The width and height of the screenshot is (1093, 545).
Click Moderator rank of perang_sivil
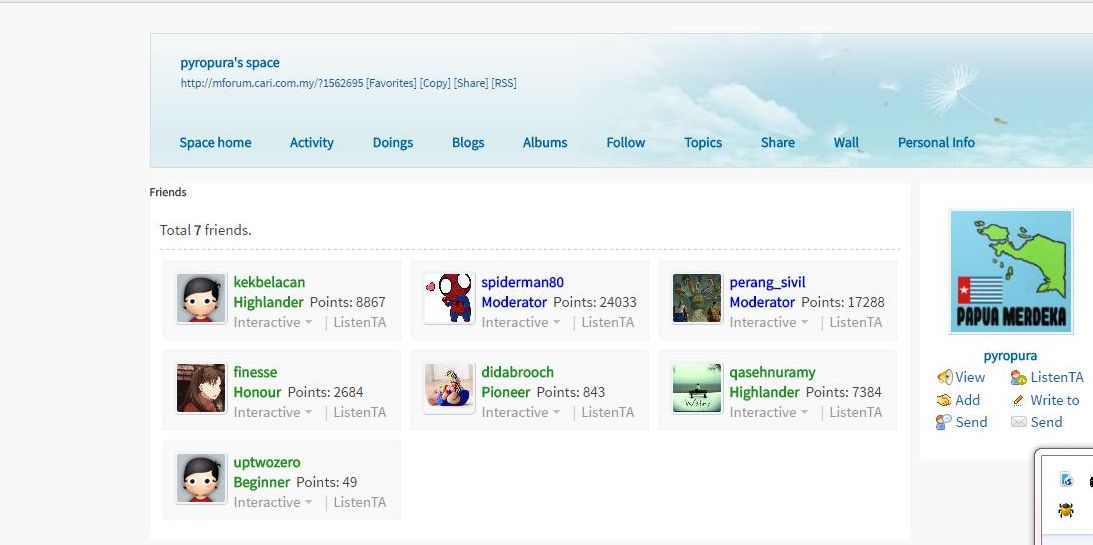point(763,302)
